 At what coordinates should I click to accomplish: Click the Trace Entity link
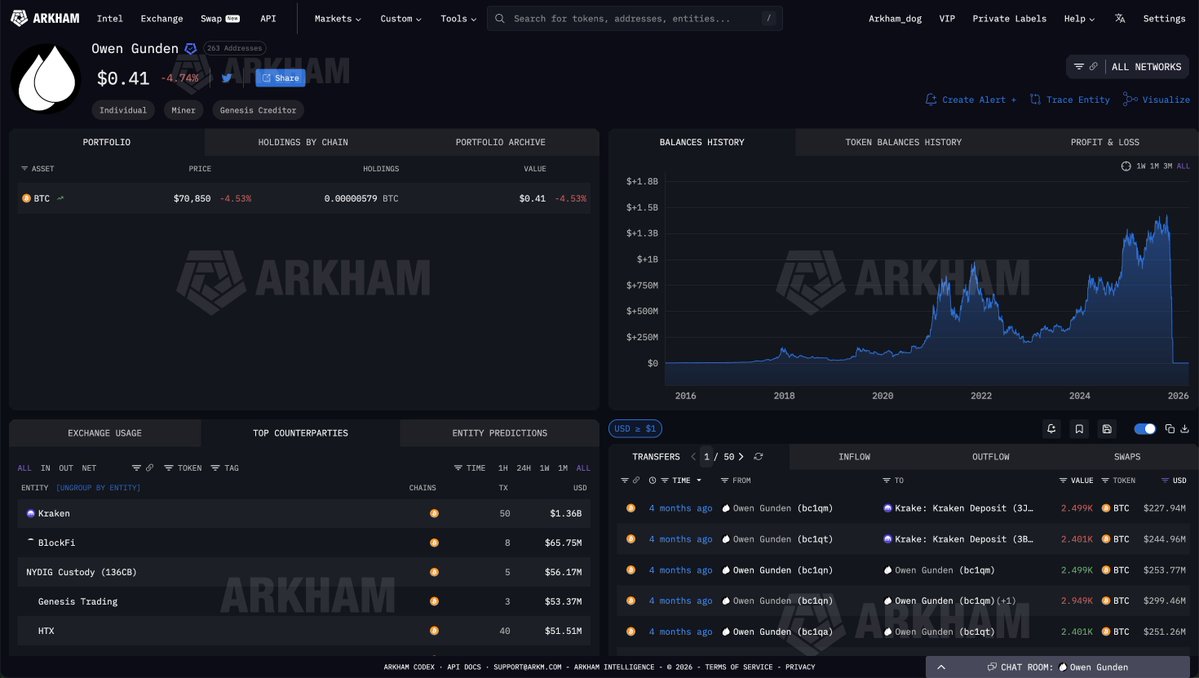tap(1076, 99)
